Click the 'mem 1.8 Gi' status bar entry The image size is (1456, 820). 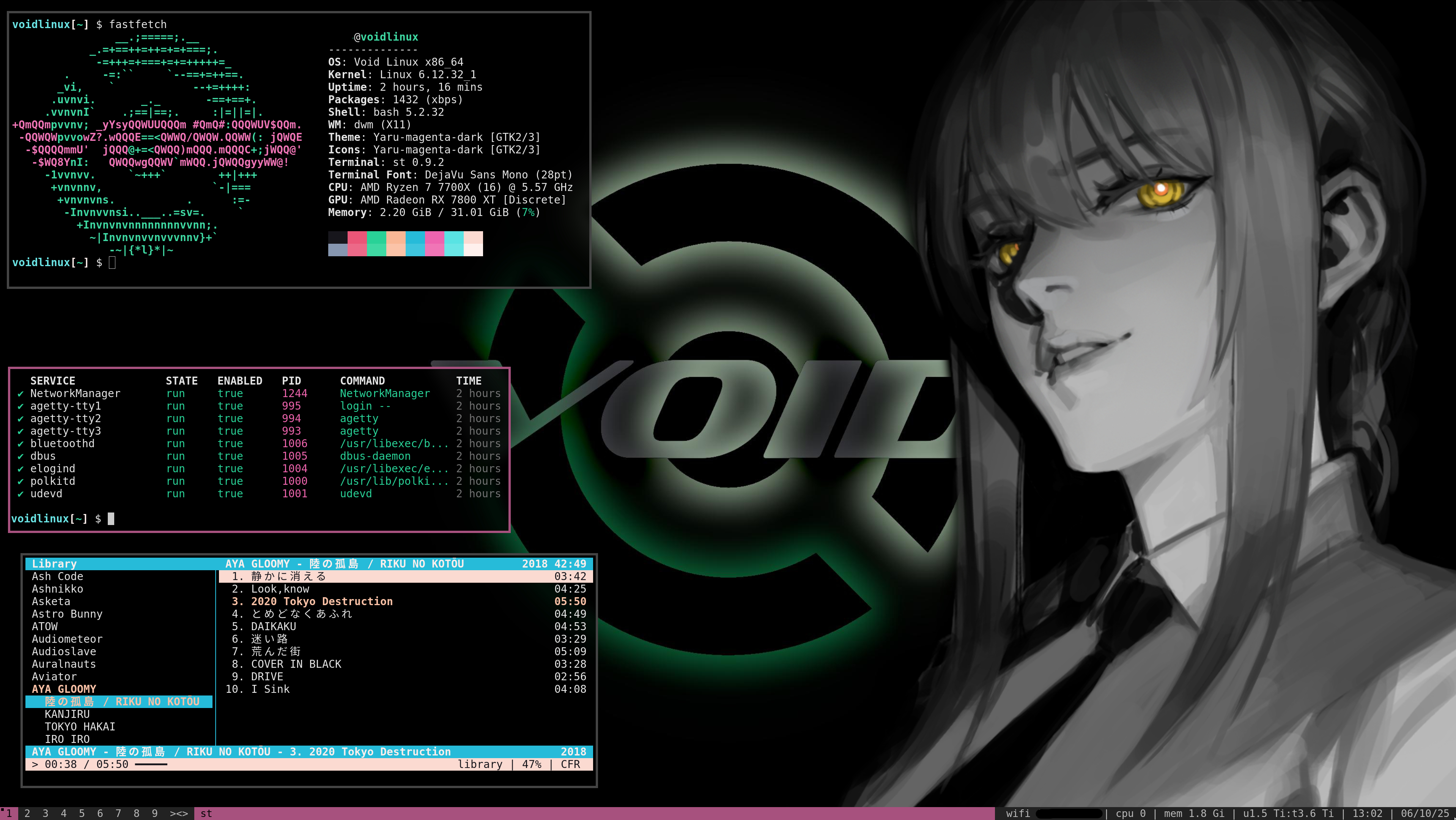(1194, 813)
